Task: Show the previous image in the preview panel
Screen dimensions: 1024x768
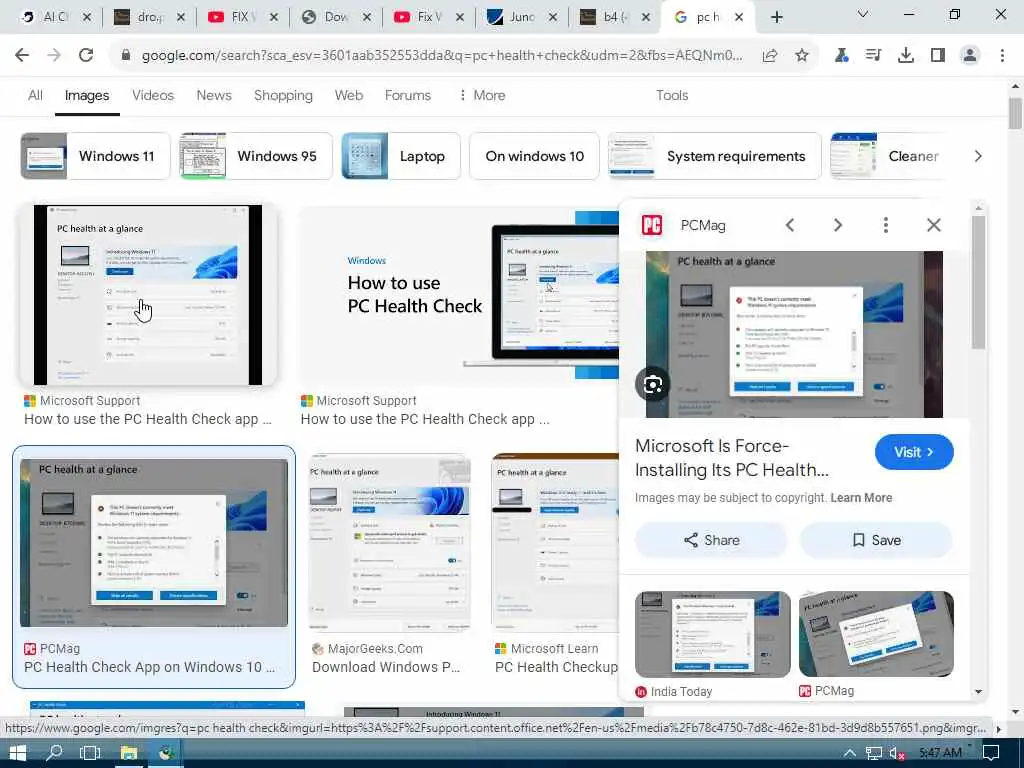Action: pos(790,225)
